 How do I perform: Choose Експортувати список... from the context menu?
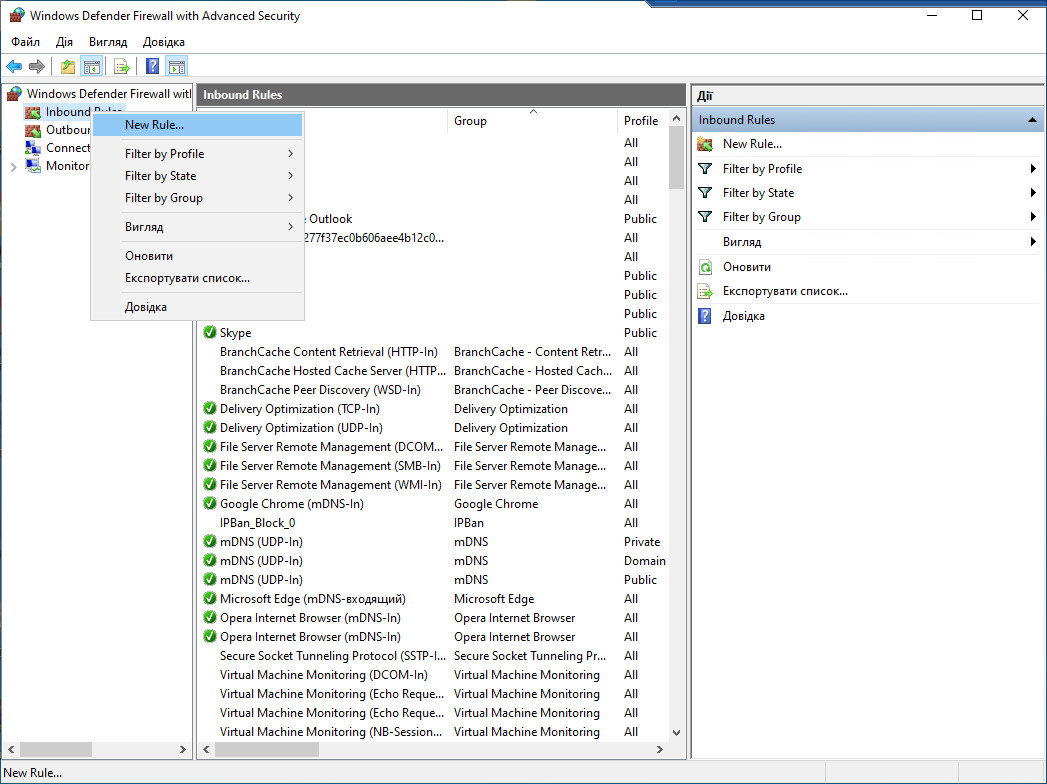tap(197, 278)
